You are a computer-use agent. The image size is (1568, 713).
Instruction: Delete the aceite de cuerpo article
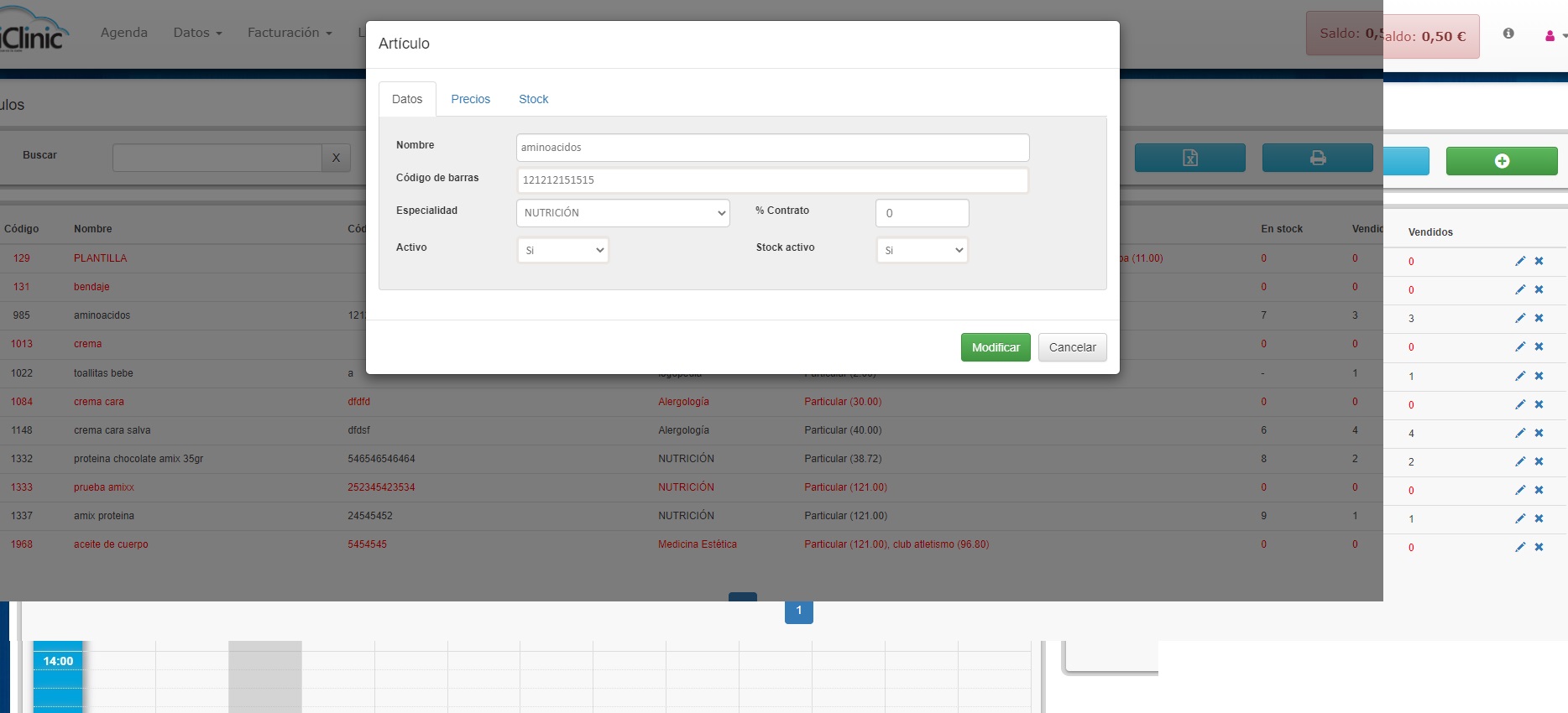pos(1539,547)
